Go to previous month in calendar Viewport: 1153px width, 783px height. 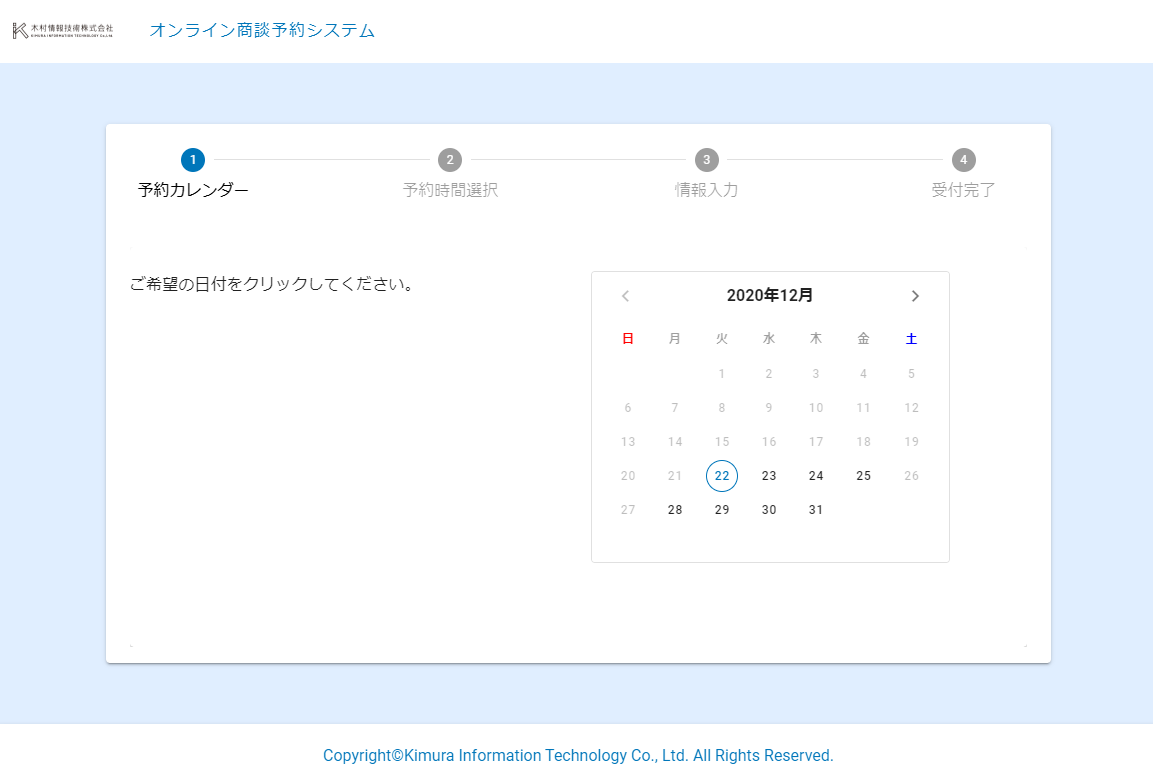point(626,296)
